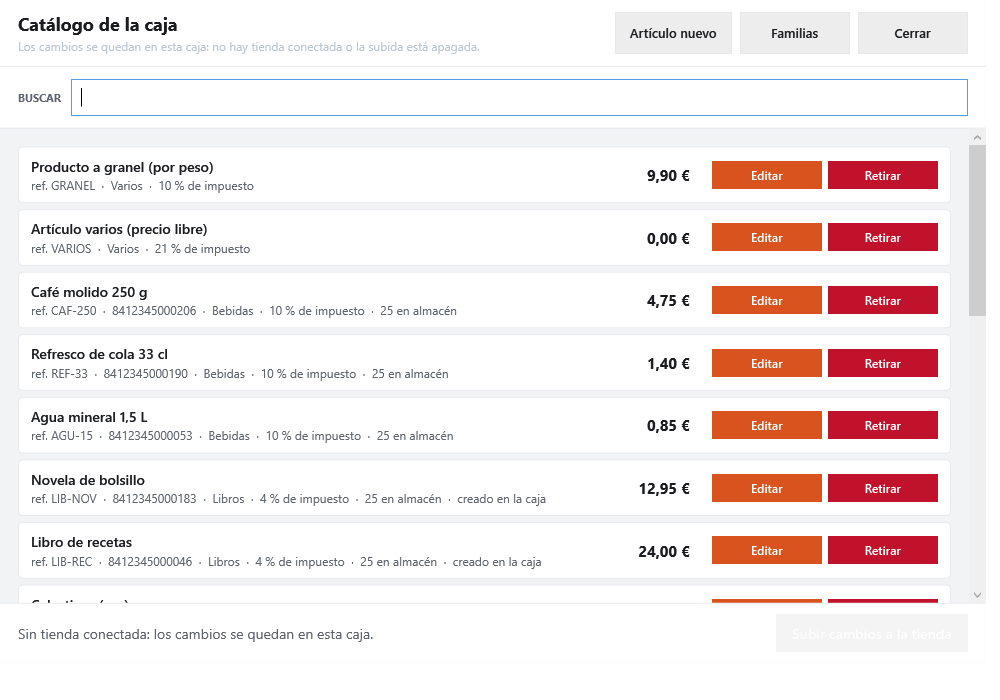Click the price 0,00 €
Image resolution: width=1000 pixels, height=700 pixels.
(x=668, y=238)
